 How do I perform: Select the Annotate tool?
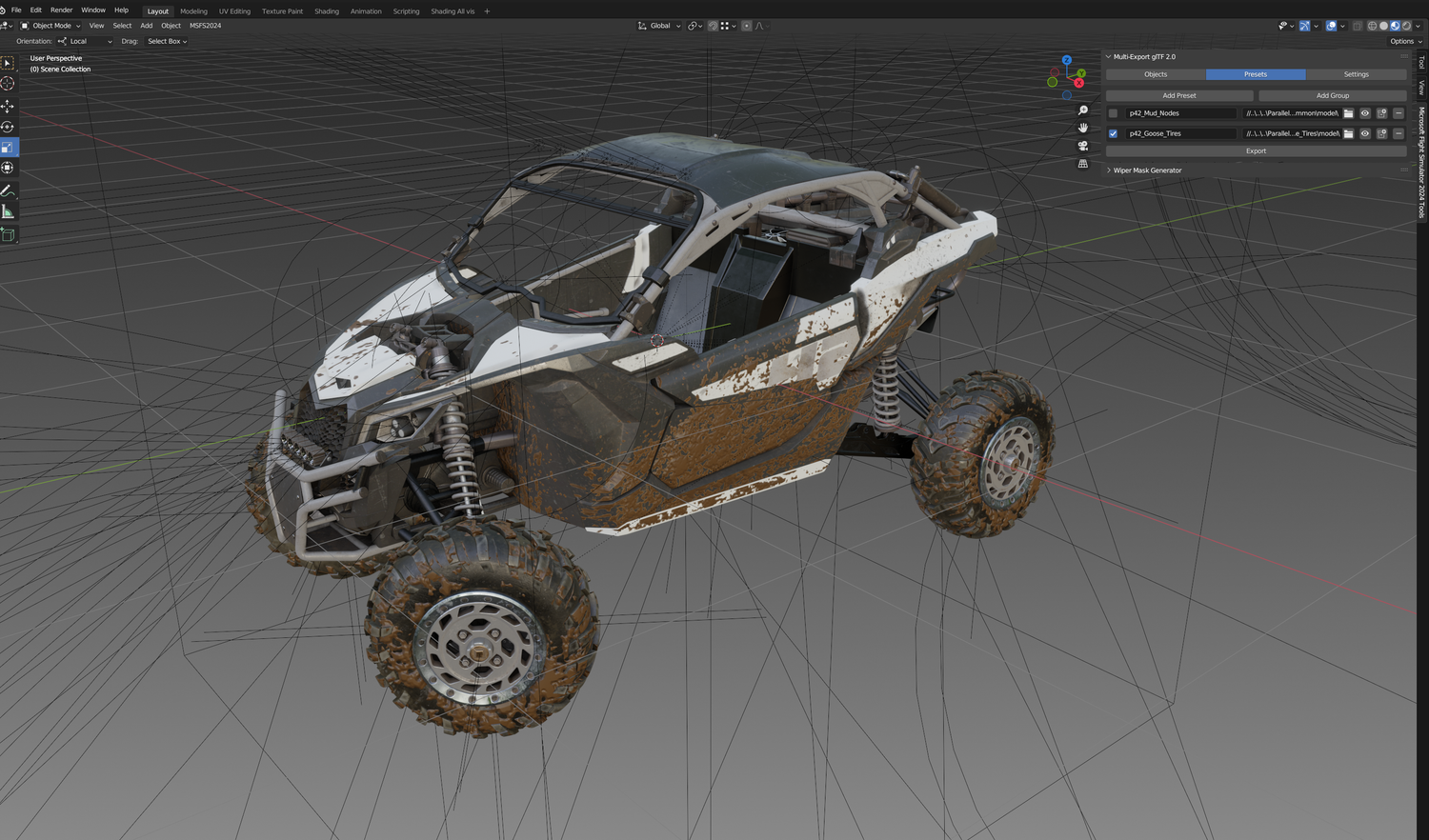(x=8, y=190)
